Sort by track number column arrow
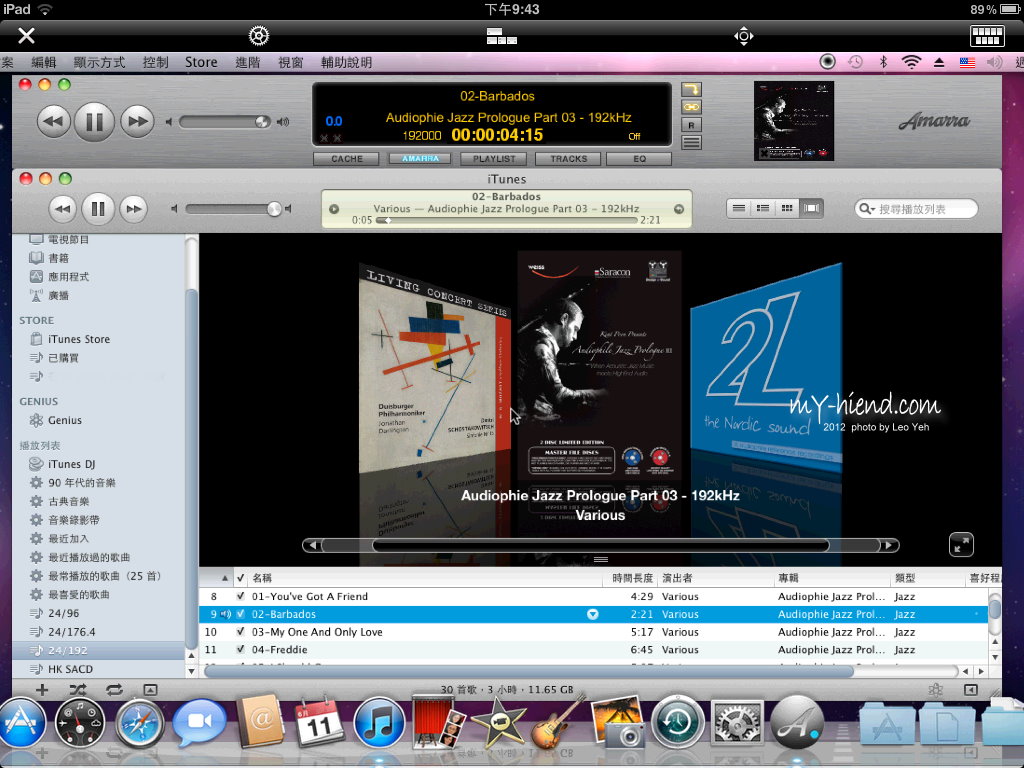This screenshot has height=768, width=1024. pos(225,578)
